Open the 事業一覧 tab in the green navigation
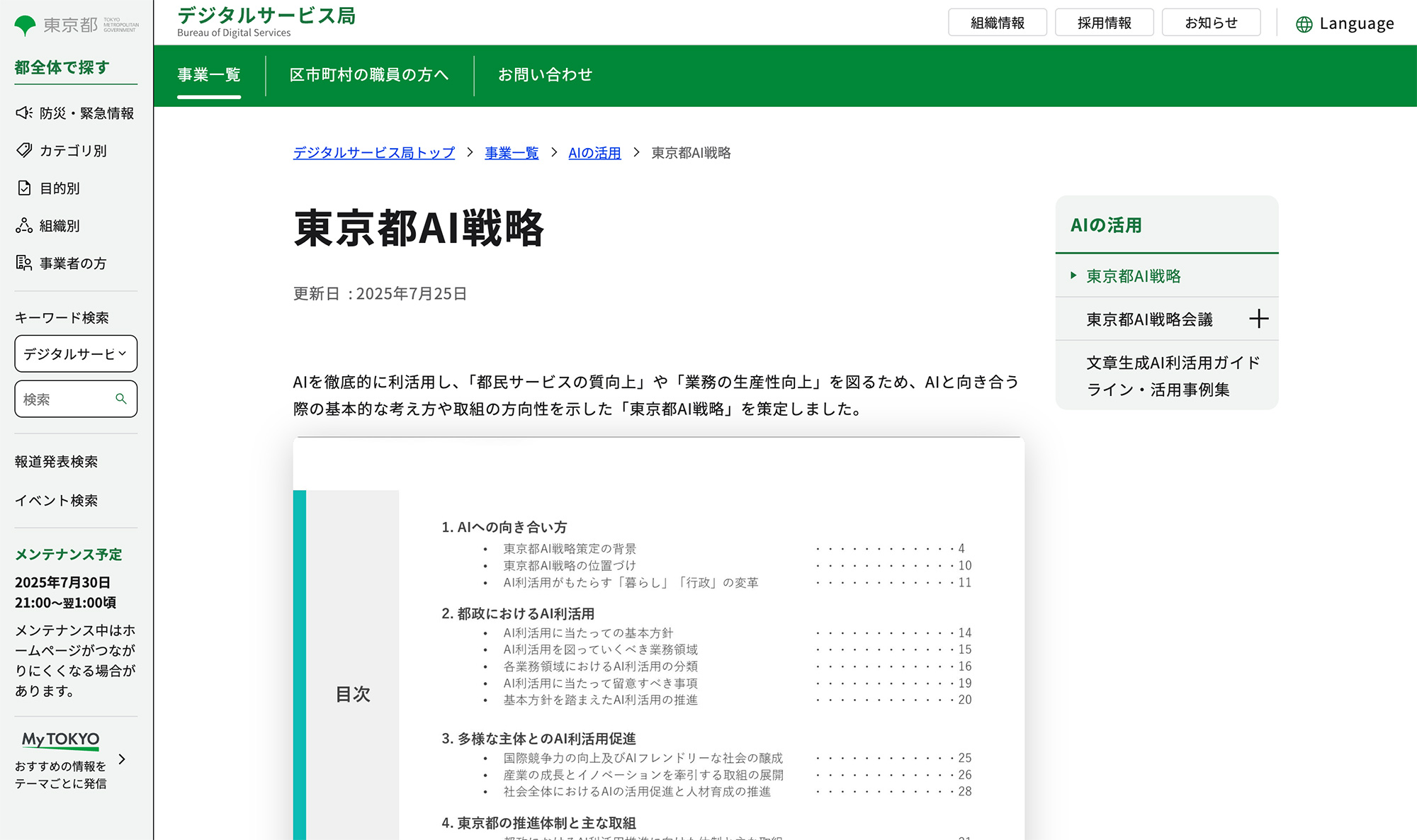 (x=209, y=75)
